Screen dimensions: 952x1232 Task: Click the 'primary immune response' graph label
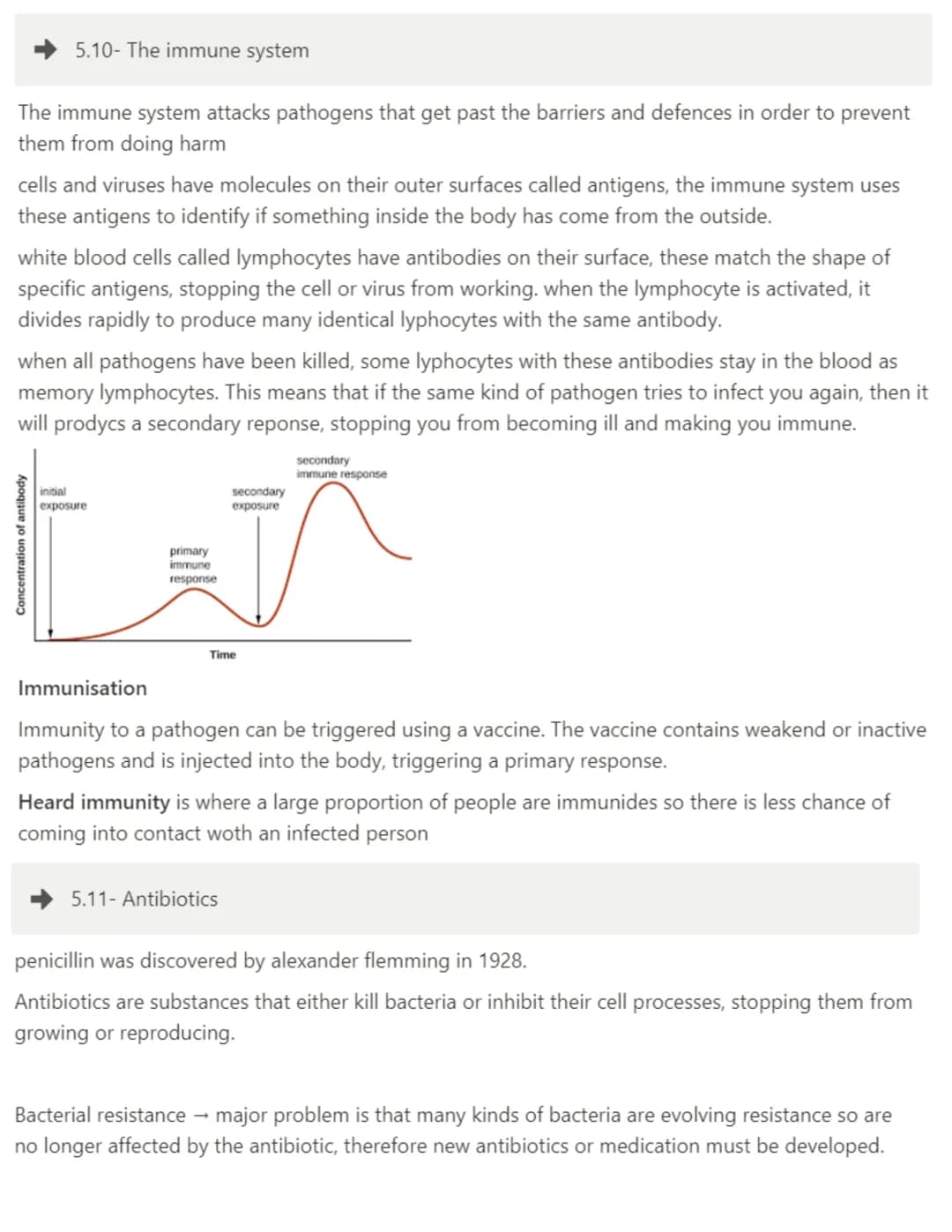point(193,564)
